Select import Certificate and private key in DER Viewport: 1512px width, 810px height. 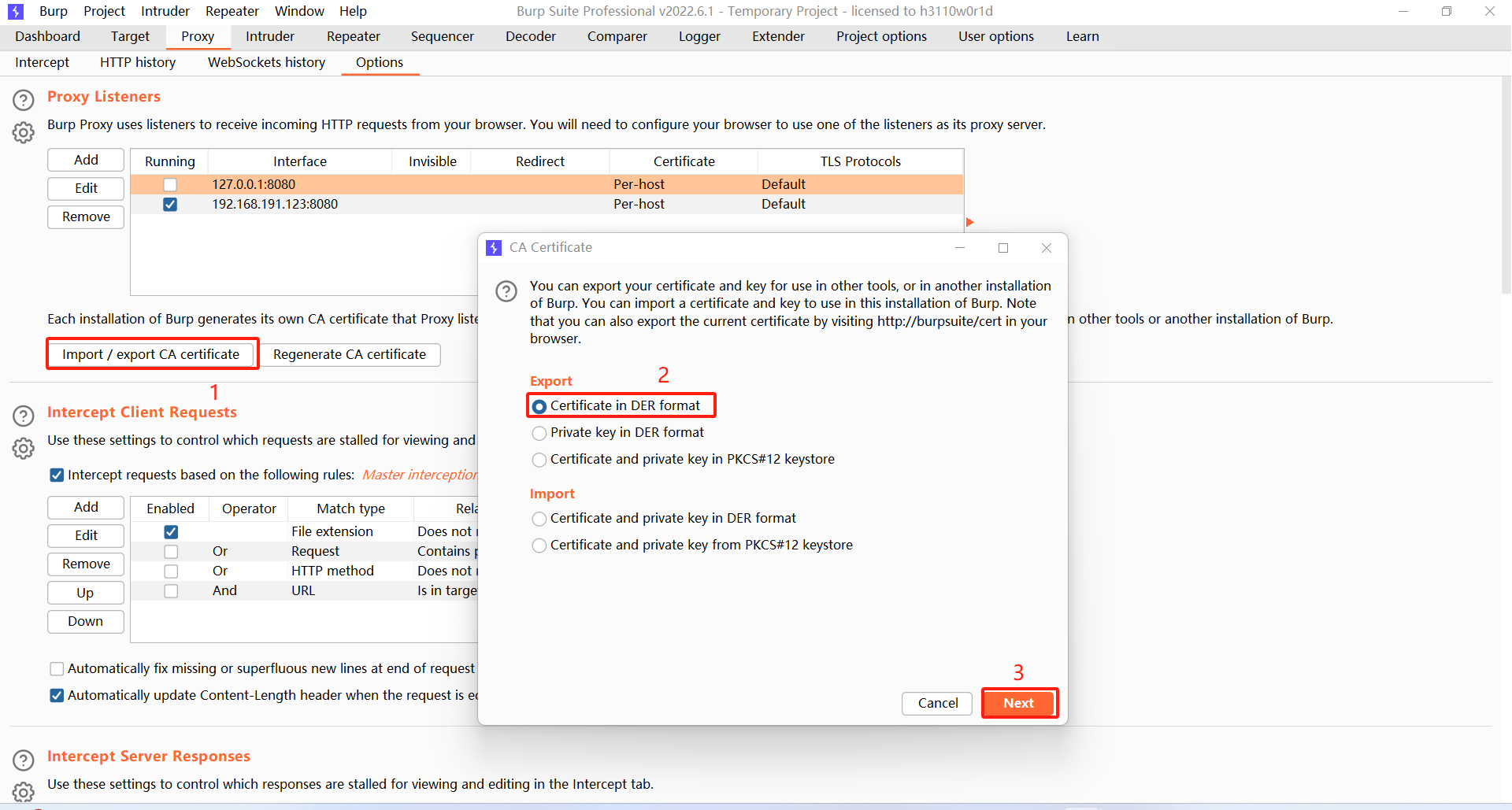pyautogui.click(x=539, y=519)
